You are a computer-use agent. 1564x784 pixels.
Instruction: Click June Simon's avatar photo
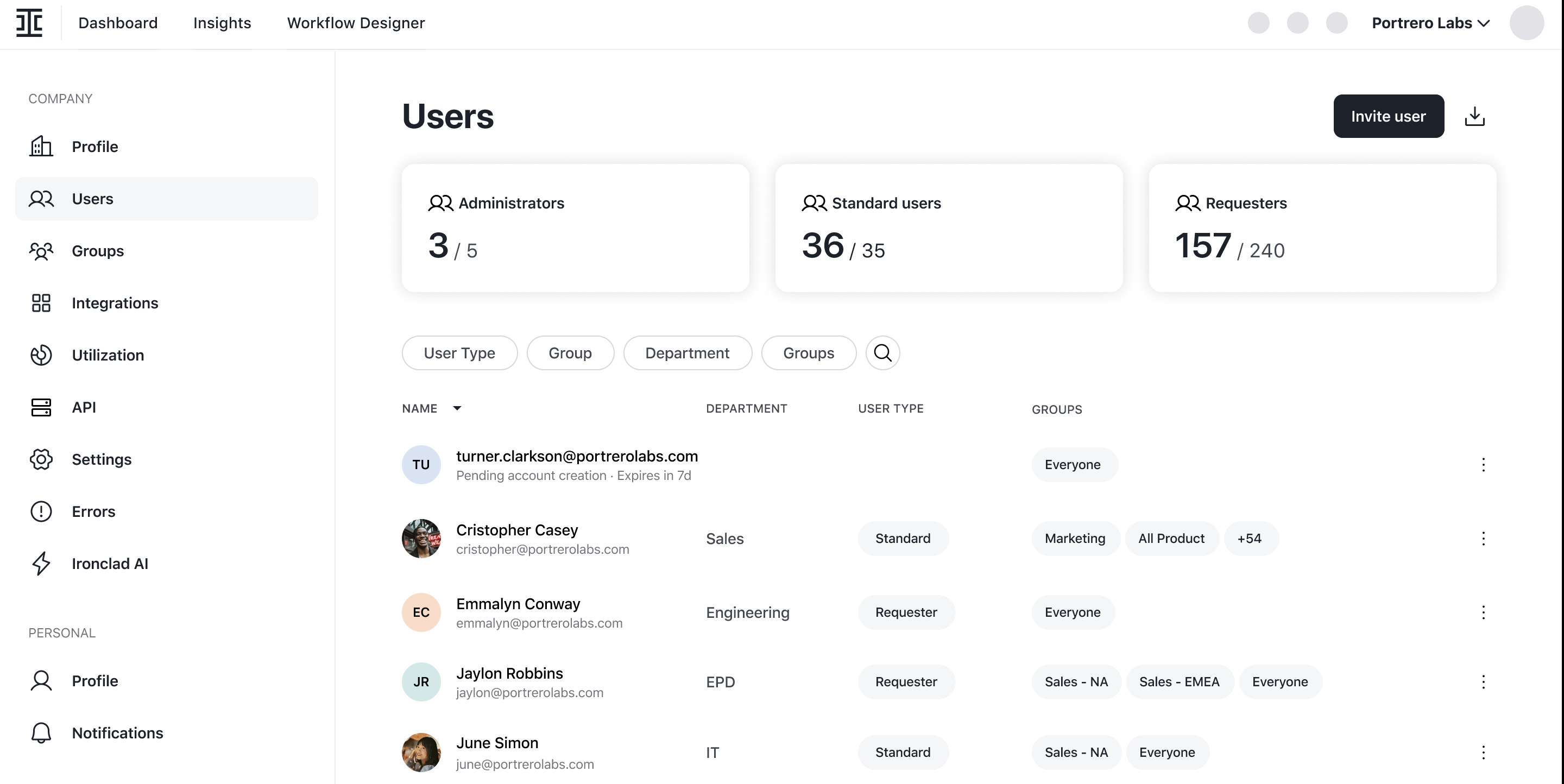(421, 752)
